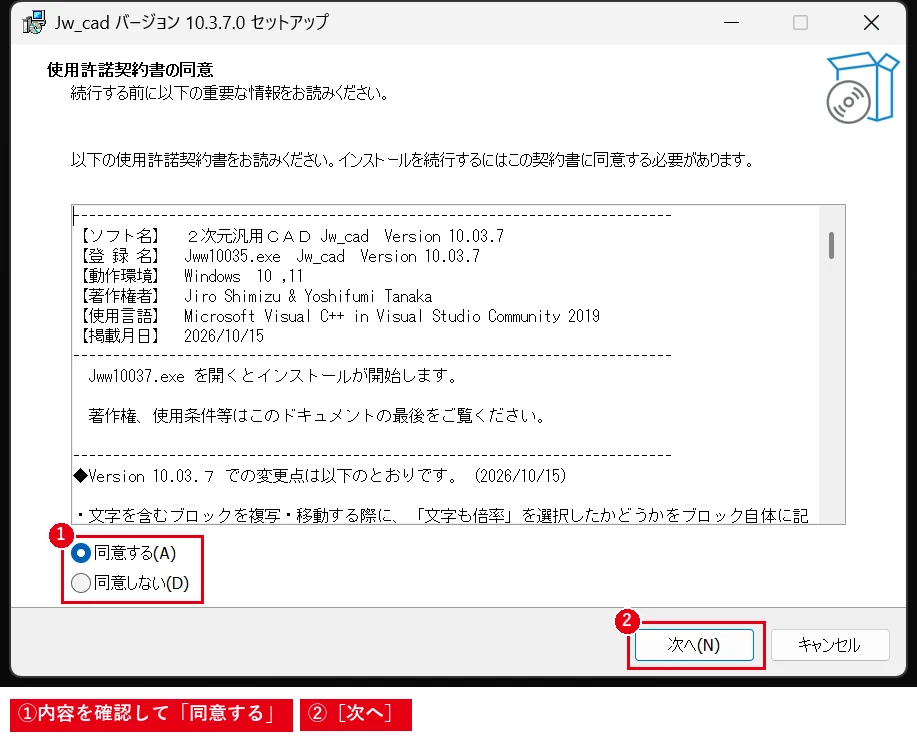Click the 【著作権者】 Jiro Shimizu line
917x743 pixels.
tap(256, 296)
